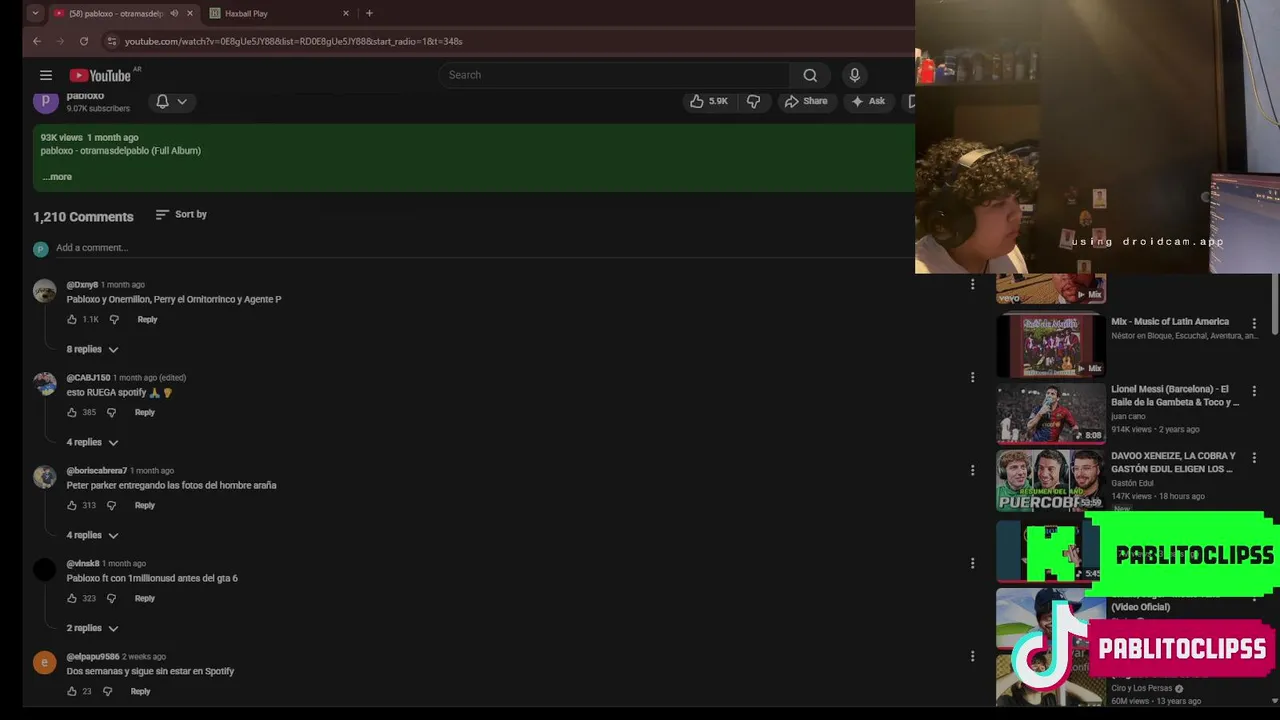1280x720 pixels.
Task: Reply to @elpapu9586's comment
Action: coord(141,691)
